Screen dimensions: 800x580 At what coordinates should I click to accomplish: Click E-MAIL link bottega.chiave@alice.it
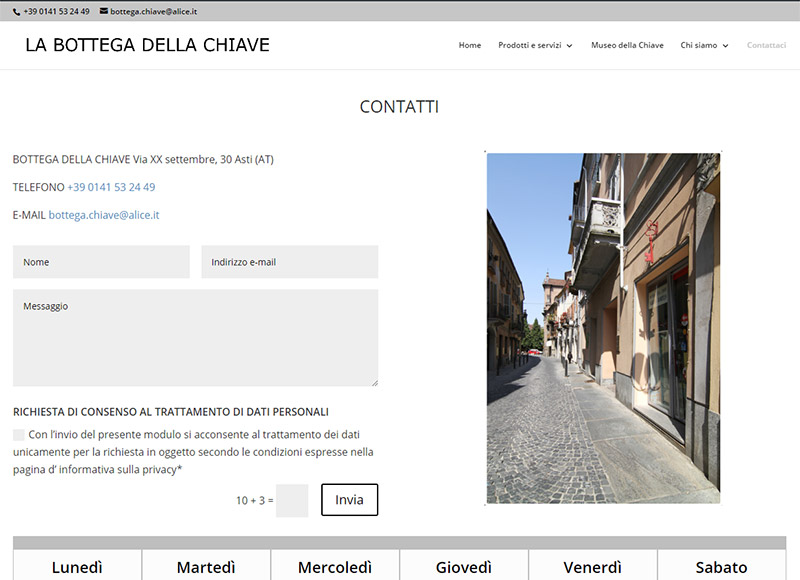104,215
